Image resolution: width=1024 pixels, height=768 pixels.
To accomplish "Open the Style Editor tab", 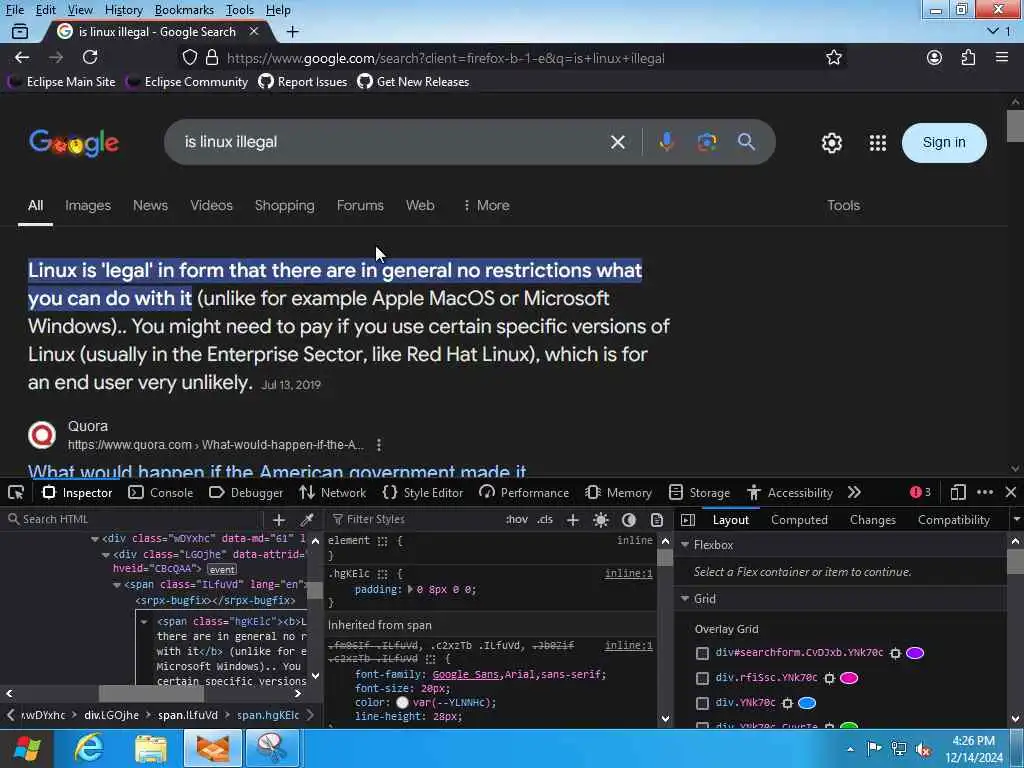I will [x=423, y=492].
